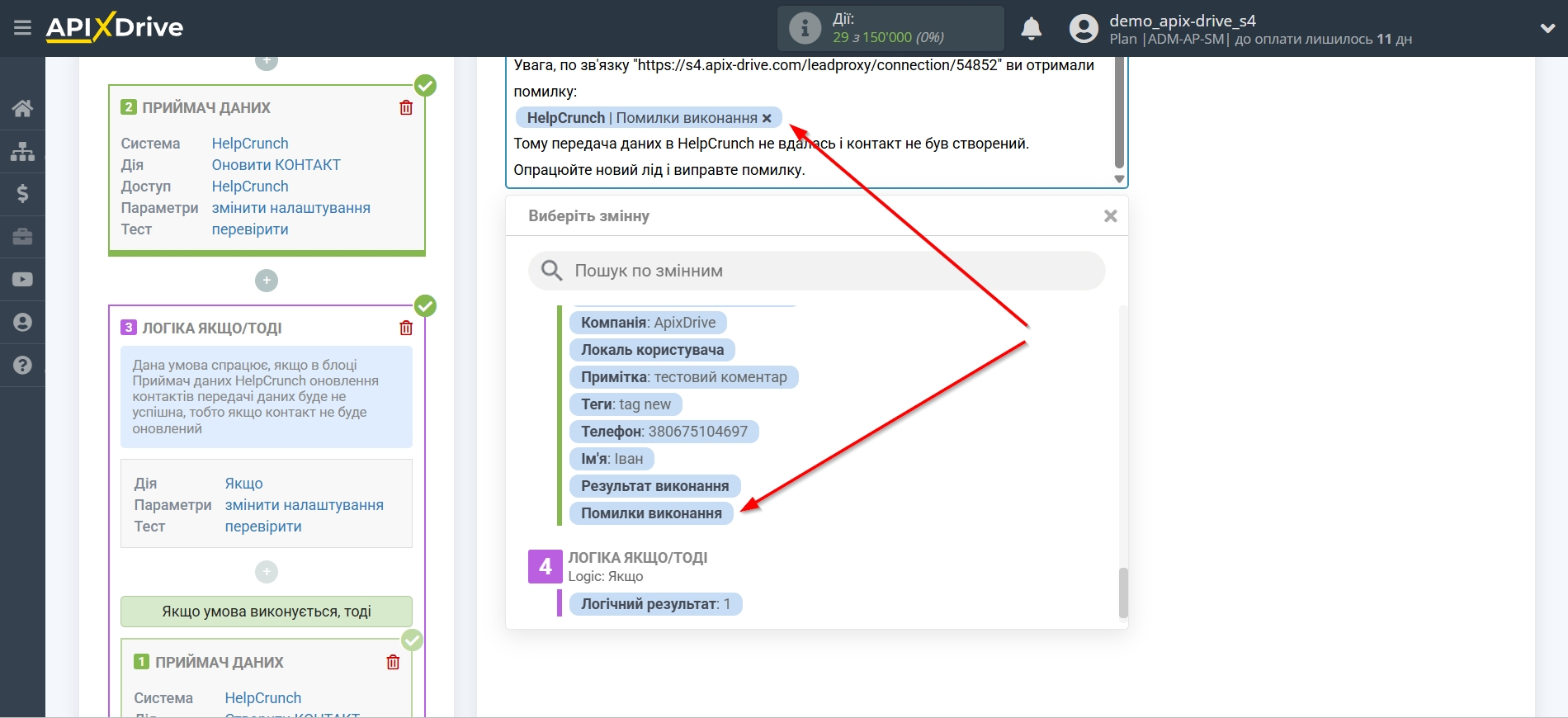Image resolution: width=1568 pixels, height=718 pixels.
Task: Select variable Телефон: 380675104697
Action: point(664,432)
